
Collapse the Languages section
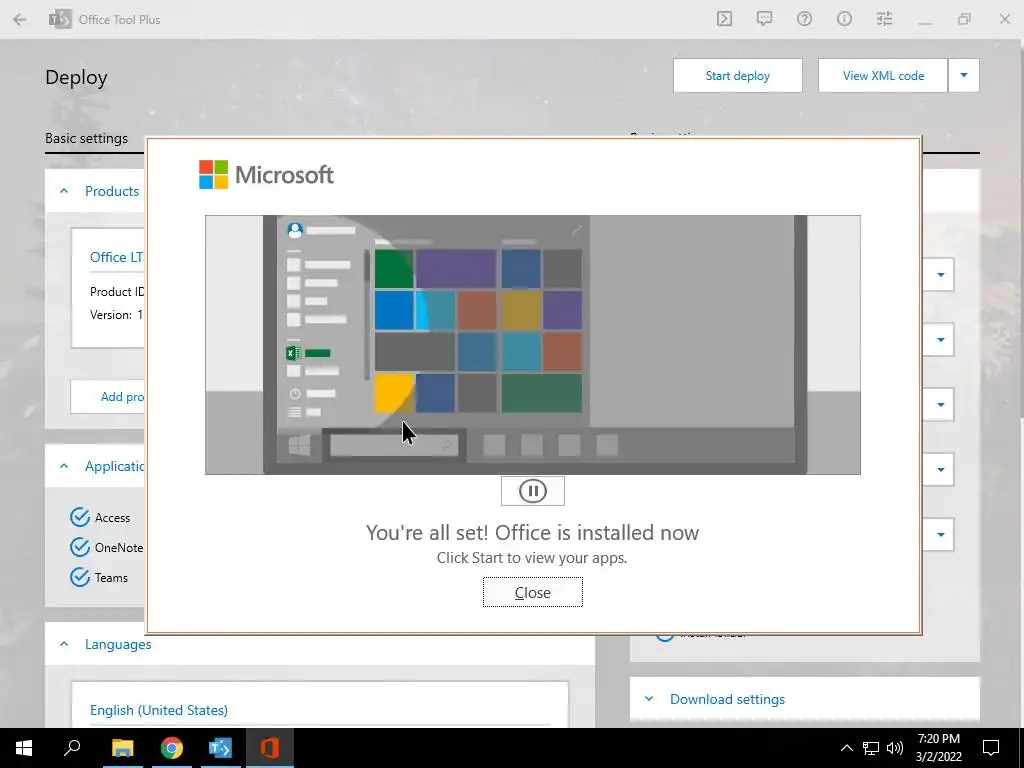(64, 645)
